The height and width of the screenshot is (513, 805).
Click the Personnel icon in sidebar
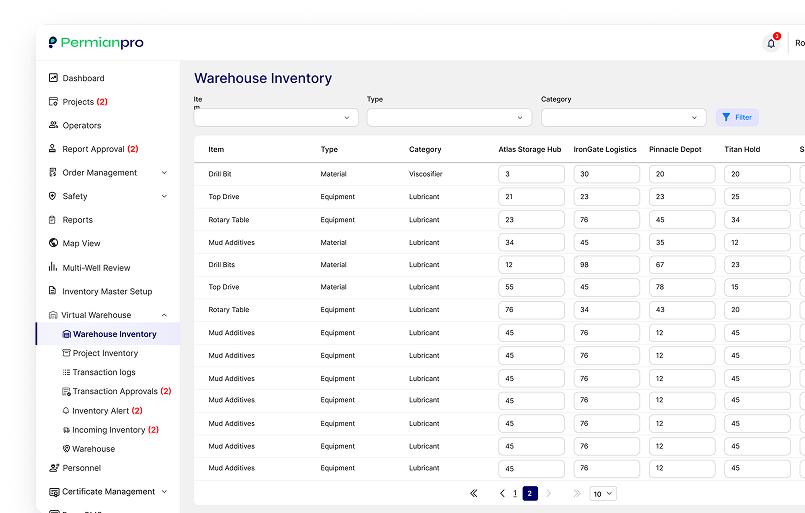[x=53, y=468]
